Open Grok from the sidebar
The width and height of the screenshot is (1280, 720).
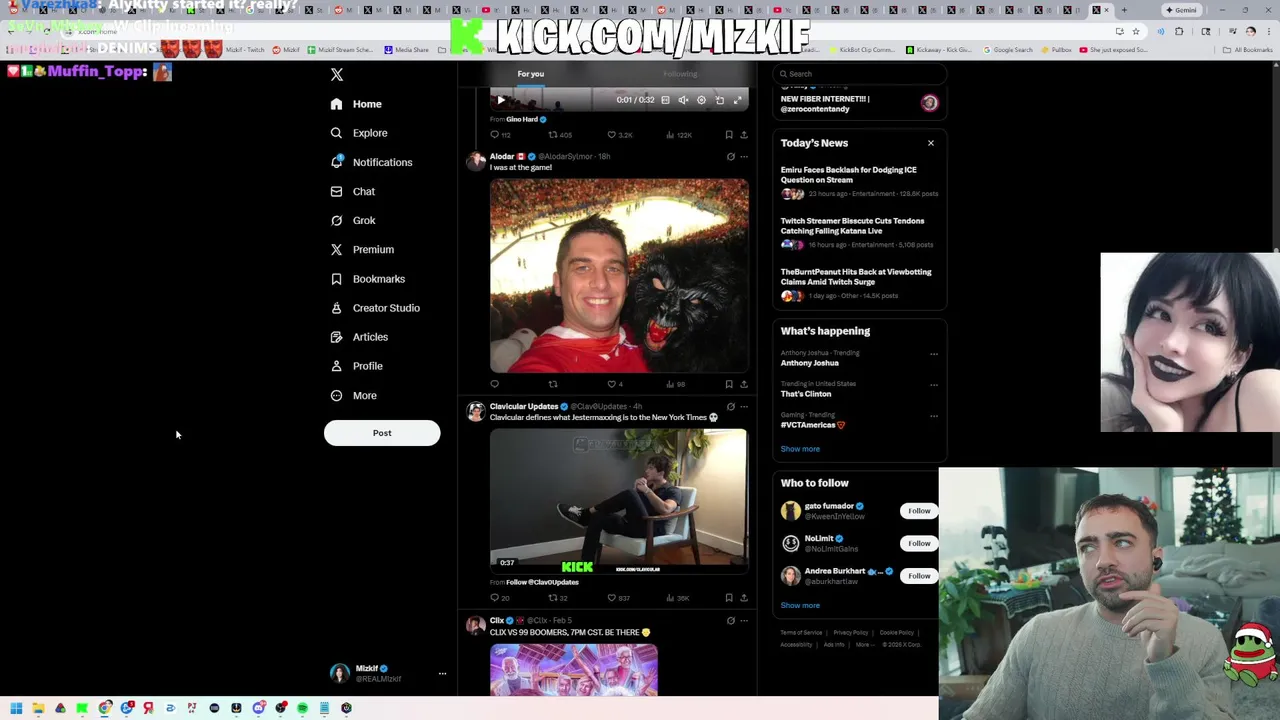click(x=353, y=220)
